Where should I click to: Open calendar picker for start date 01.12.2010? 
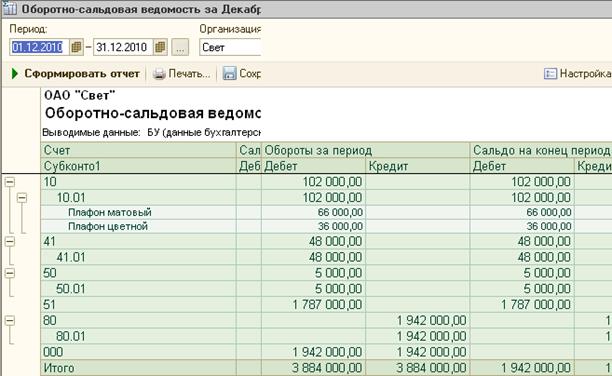pyautogui.click(x=76, y=47)
